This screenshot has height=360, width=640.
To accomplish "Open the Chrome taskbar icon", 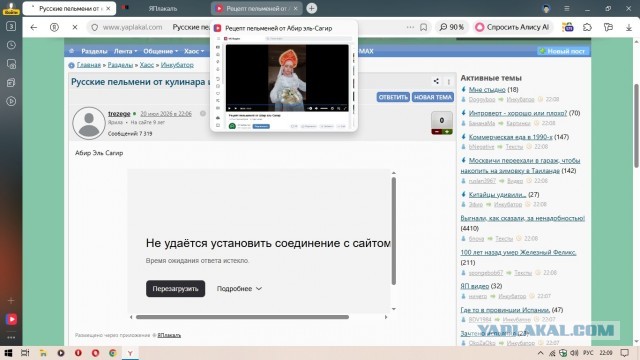I will pyautogui.click(x=113, y=353).
